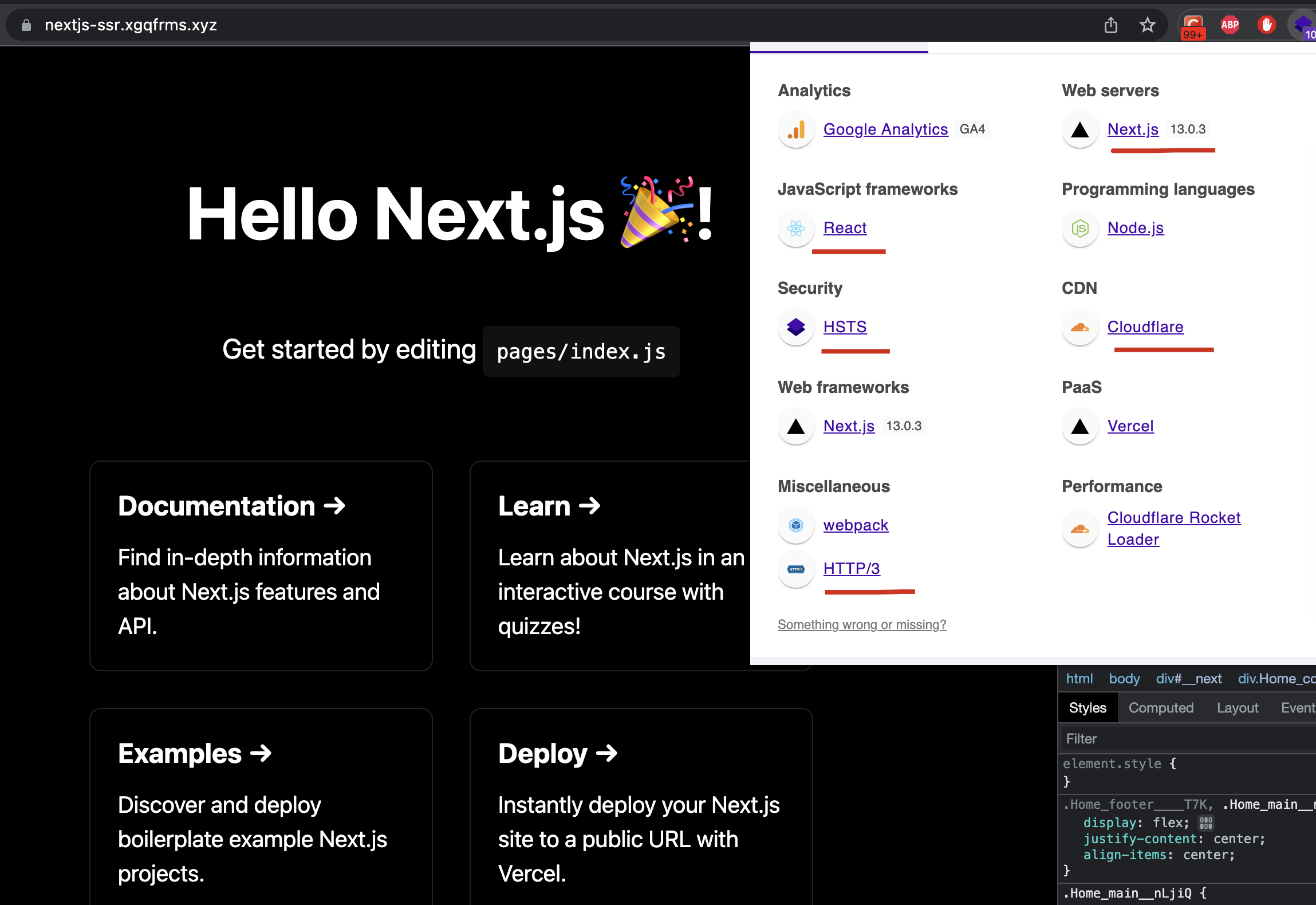The height and width of the screenshot is (905, 1316).
Task: Switch to the Event Listeners tab in DevTools
Action: (1298, 708)
